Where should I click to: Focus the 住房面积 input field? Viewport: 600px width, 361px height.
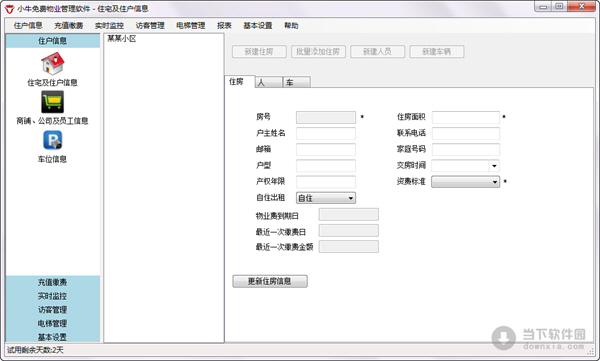[465, 117]
